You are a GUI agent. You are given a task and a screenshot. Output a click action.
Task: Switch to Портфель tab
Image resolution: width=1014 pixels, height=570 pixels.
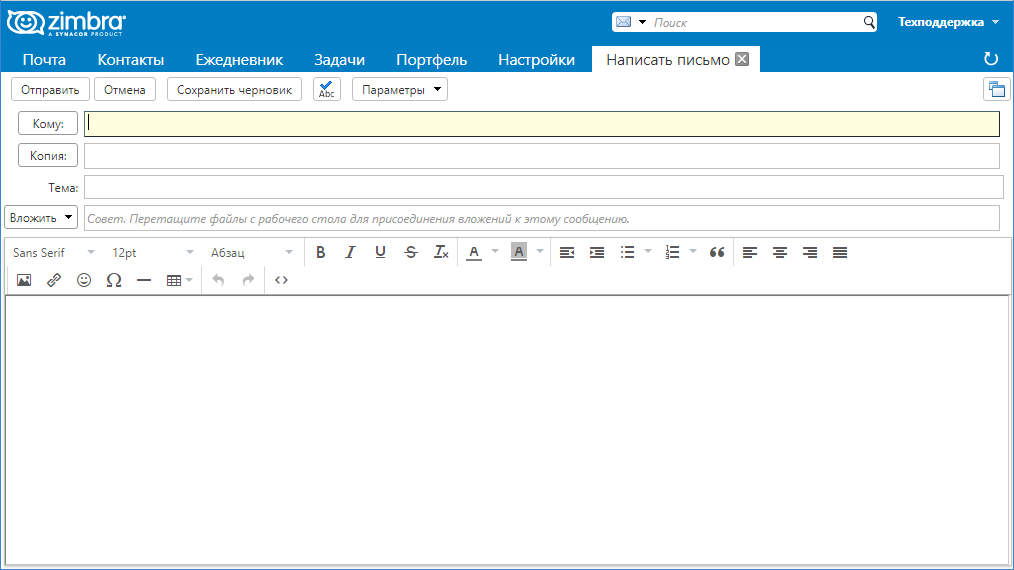point(431,60)
